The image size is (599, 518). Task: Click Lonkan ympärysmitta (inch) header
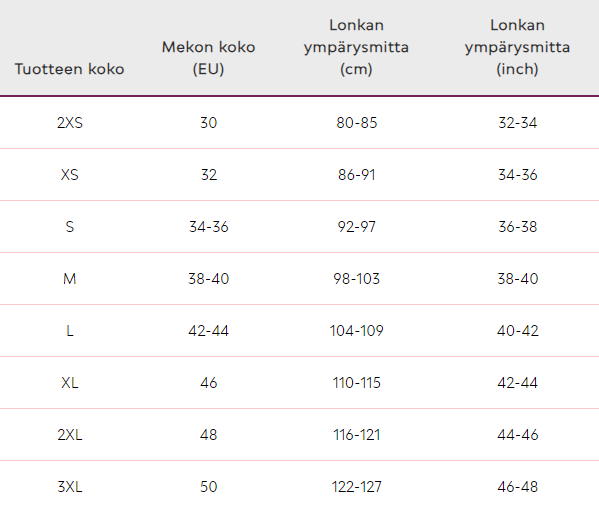517,47
